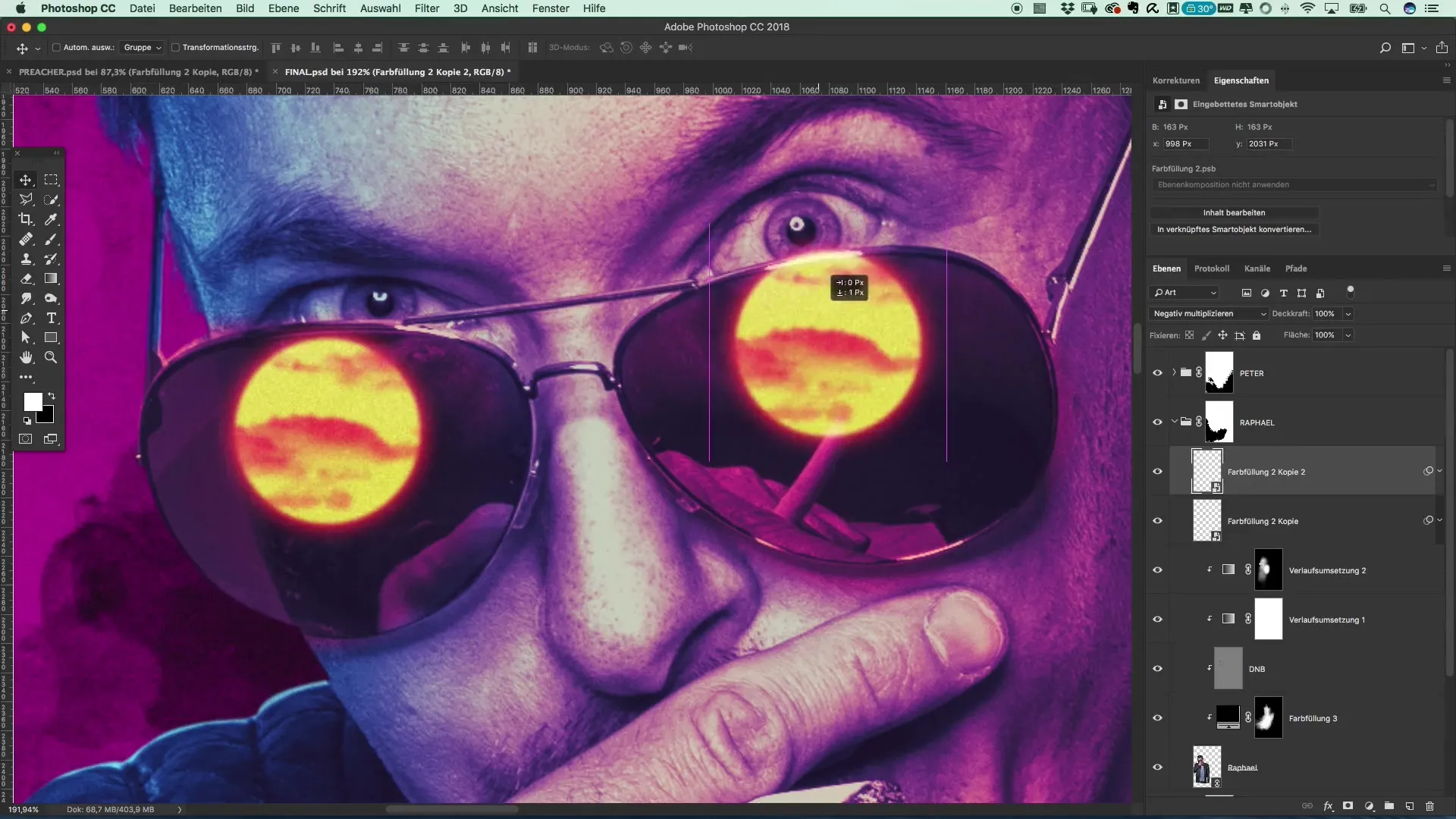The image size is (1456, 819).
Task: Select the Zoom tool
Action: click(51, 357)
